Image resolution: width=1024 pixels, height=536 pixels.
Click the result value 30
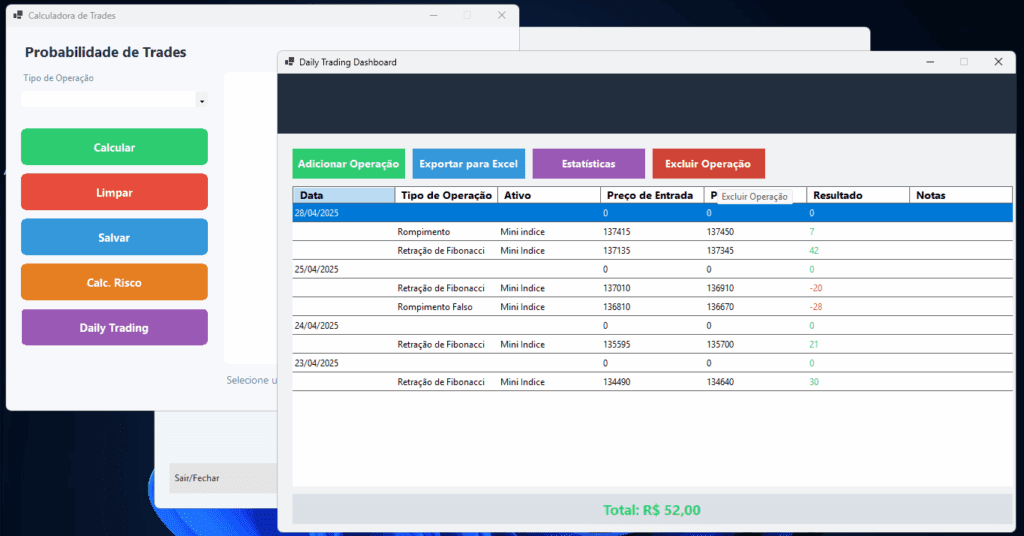(814, 382)
